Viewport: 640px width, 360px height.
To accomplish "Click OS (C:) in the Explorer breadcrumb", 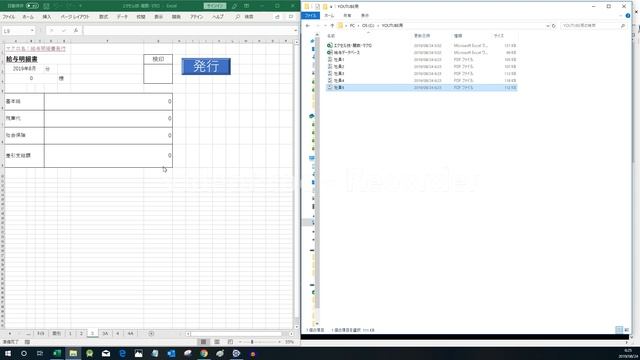I will tap(368, 26).
